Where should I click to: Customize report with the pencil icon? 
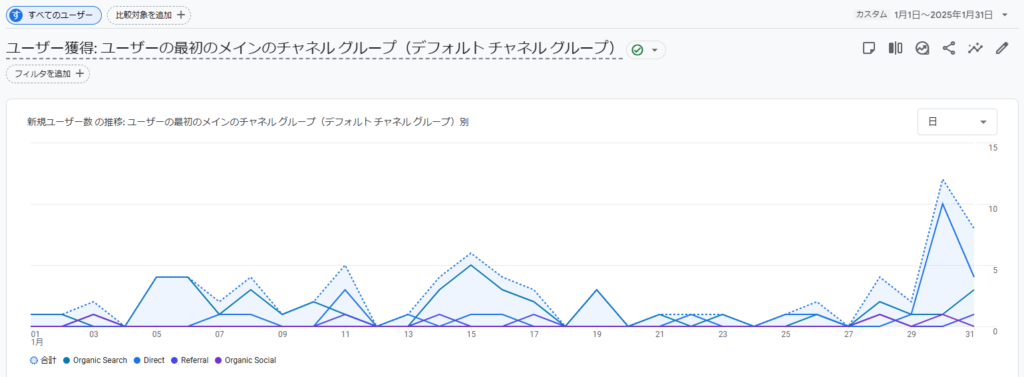[x=1002, y=48]
